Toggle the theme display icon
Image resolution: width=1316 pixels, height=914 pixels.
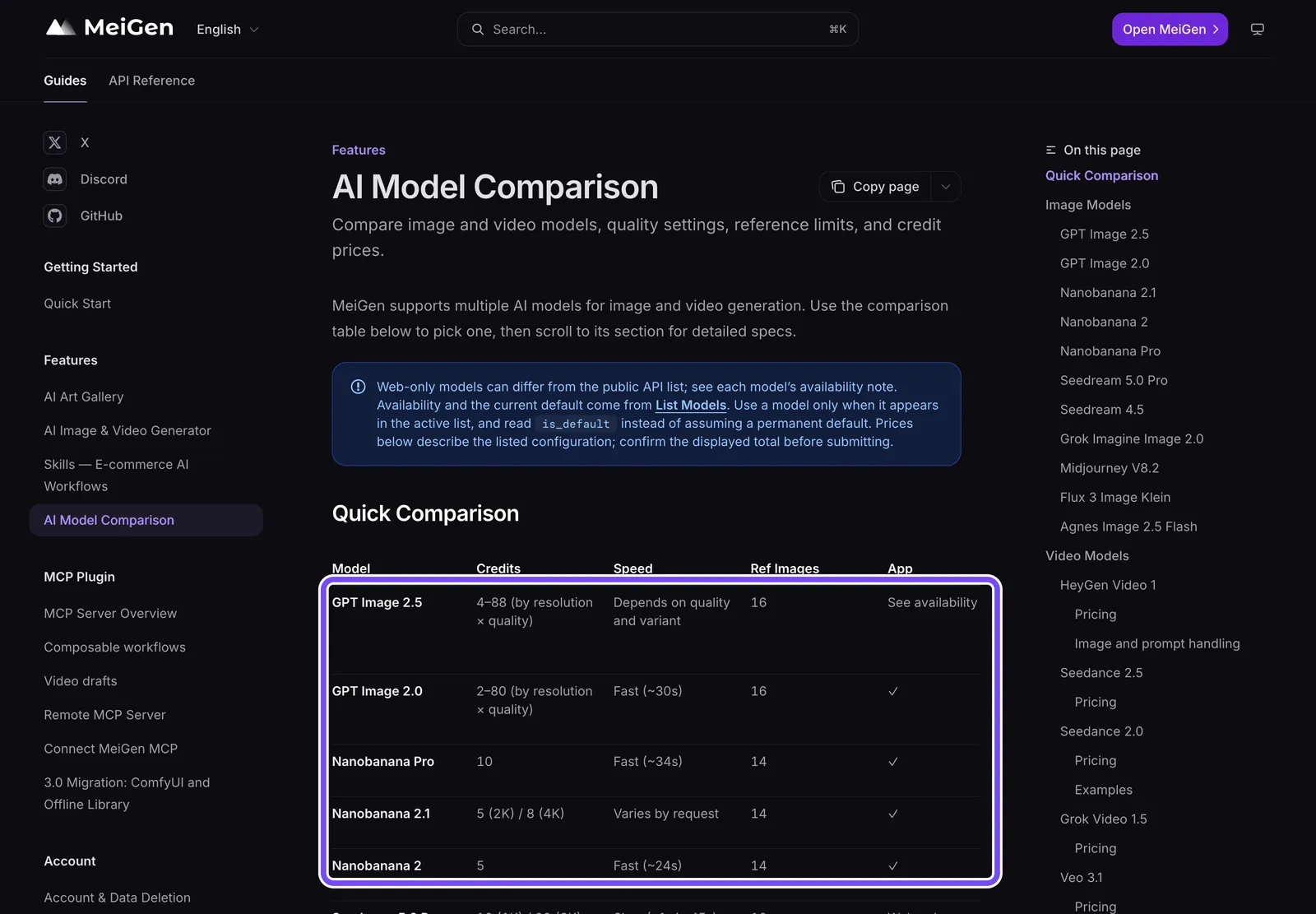1257,29
